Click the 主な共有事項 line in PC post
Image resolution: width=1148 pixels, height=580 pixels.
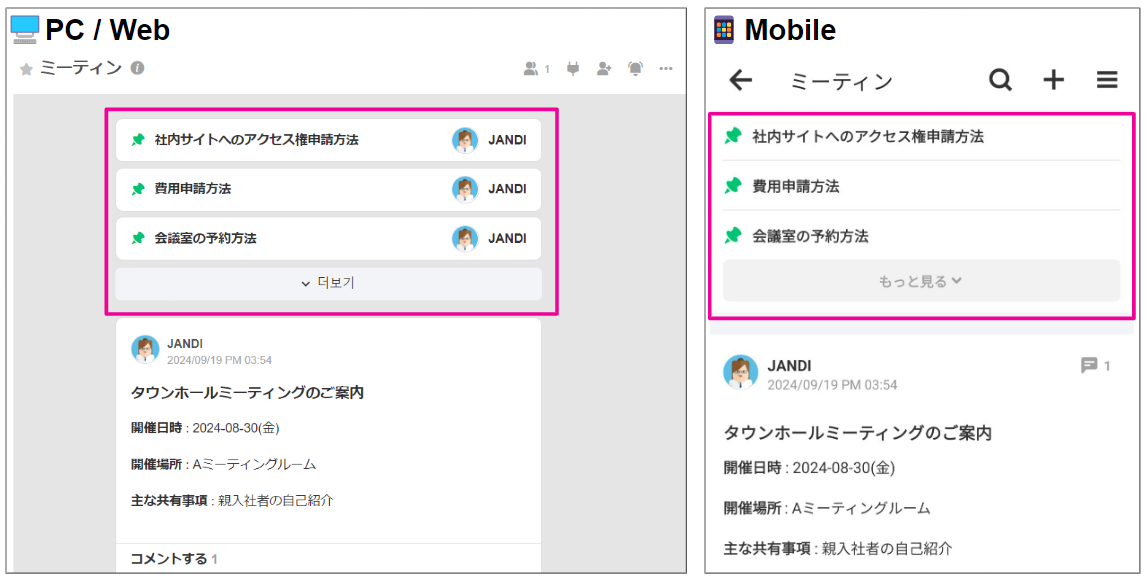pos(232,501)
